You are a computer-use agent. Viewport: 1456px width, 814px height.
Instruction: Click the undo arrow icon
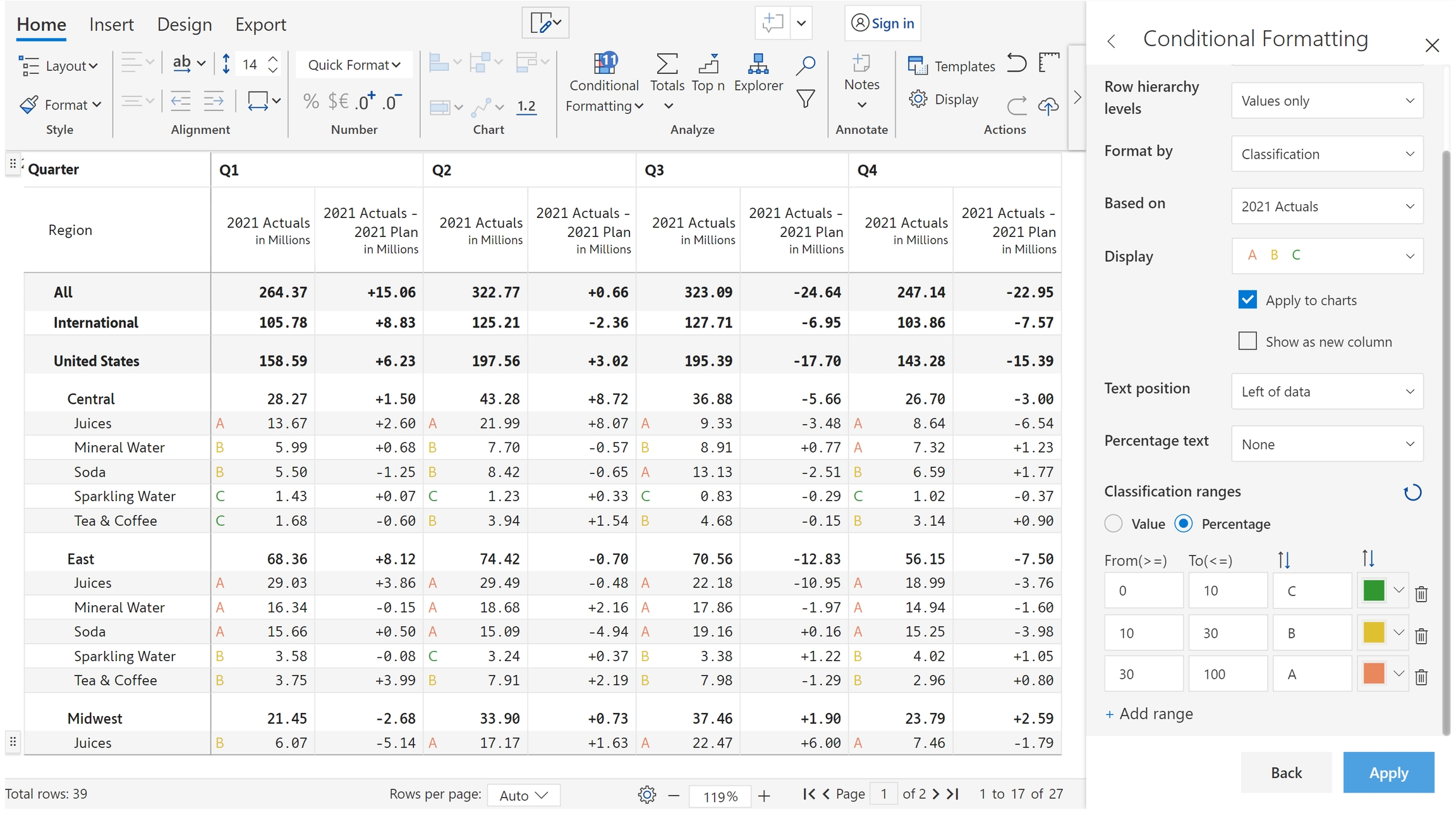pyautogui.click(x=1016, y=64)
